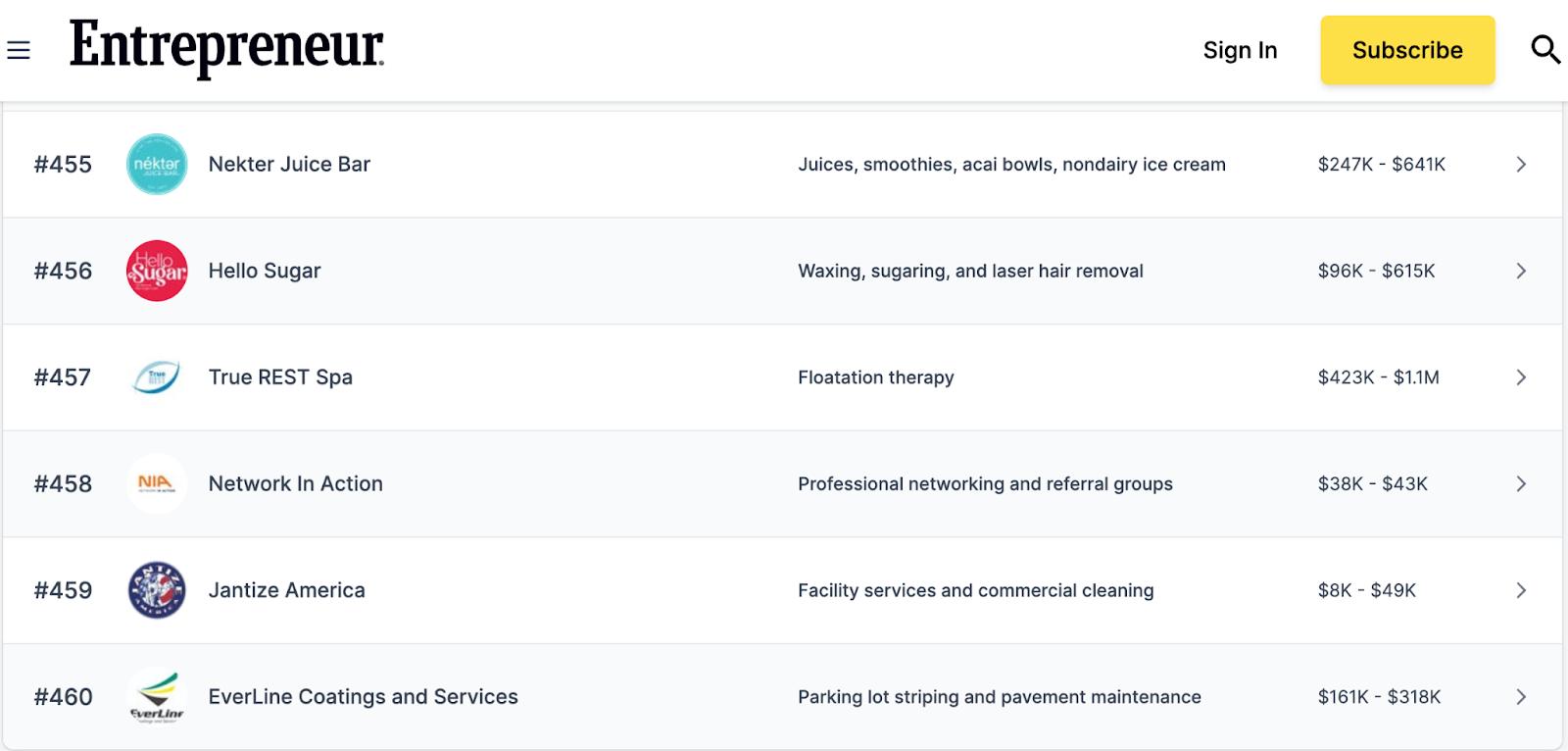Click the $423K - $1.1M investment range
The image size is (1568, 751).
1378,377
